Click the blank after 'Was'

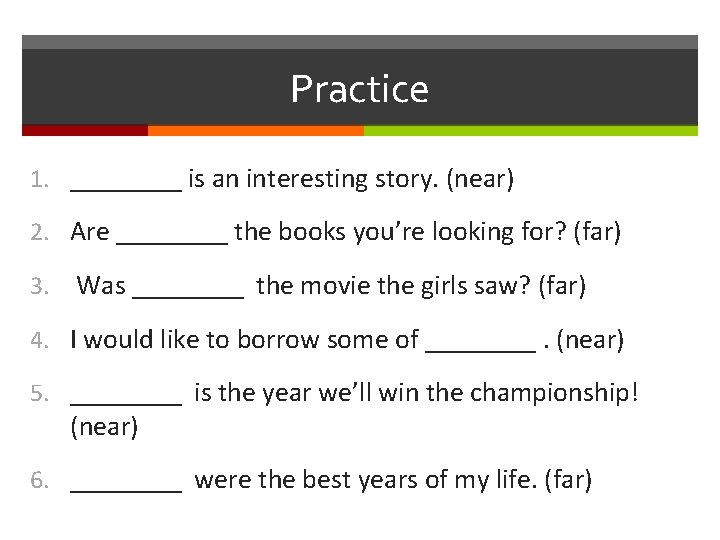click(188, 288)
